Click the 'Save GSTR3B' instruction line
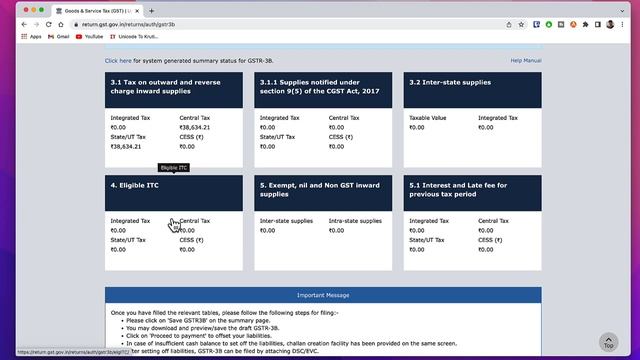The width and height of the screenshot is (640, 360). coord(198,320)
